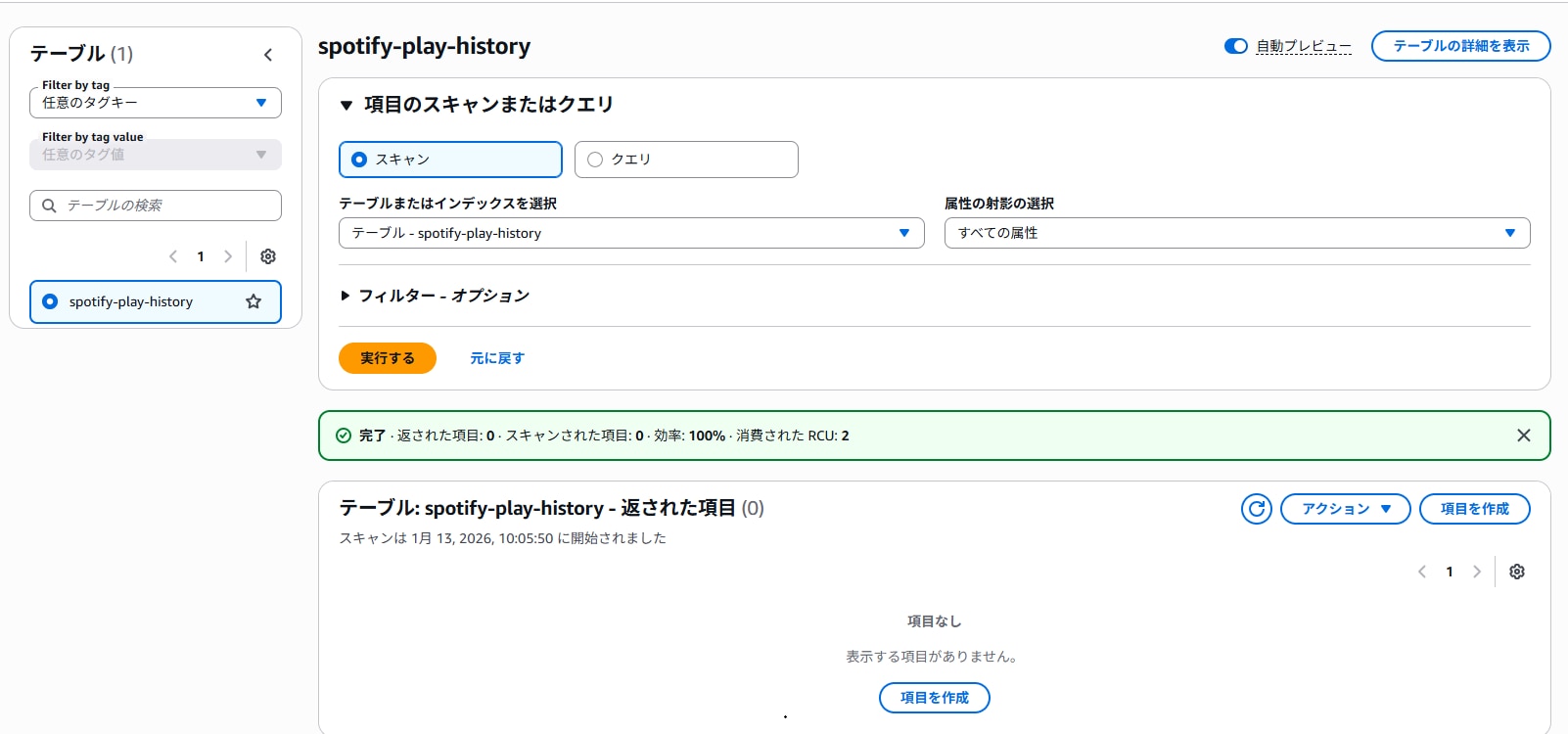
Task: Go to next page of returned items
Action: pyautogui.click(x=1477, y=572)
